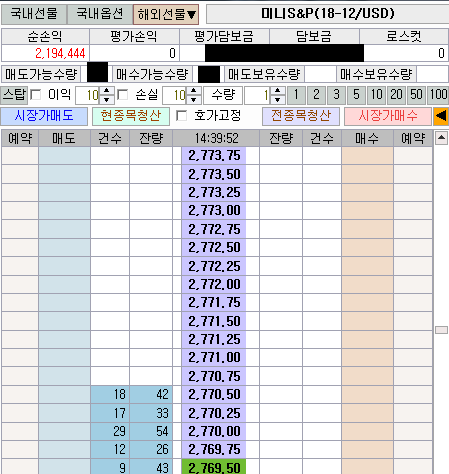Enable the 이익 stop checkbox
This screenshot has width=449, height=474.
36,95
